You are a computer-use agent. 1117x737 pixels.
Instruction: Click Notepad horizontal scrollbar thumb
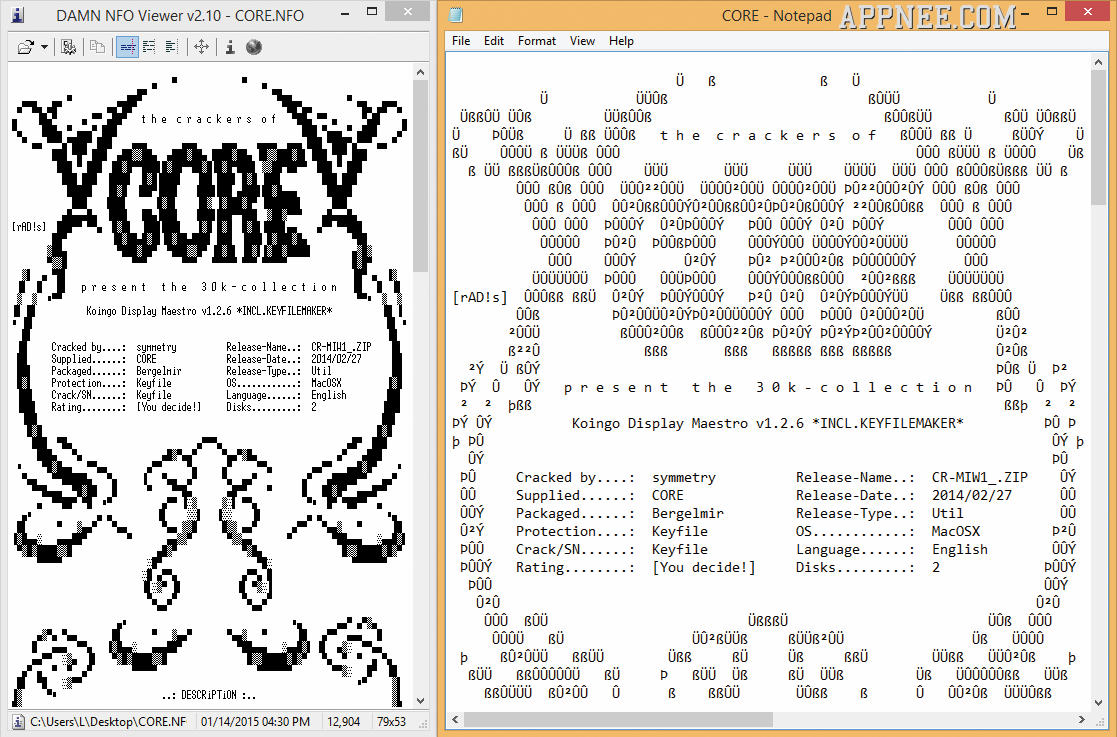point(618,719)
